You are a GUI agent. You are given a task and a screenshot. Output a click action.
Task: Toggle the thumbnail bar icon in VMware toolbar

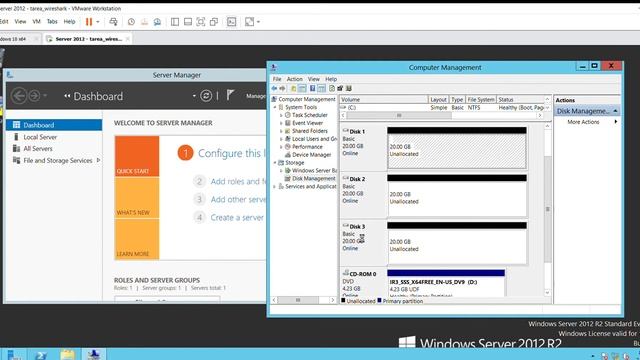(188, 22)
